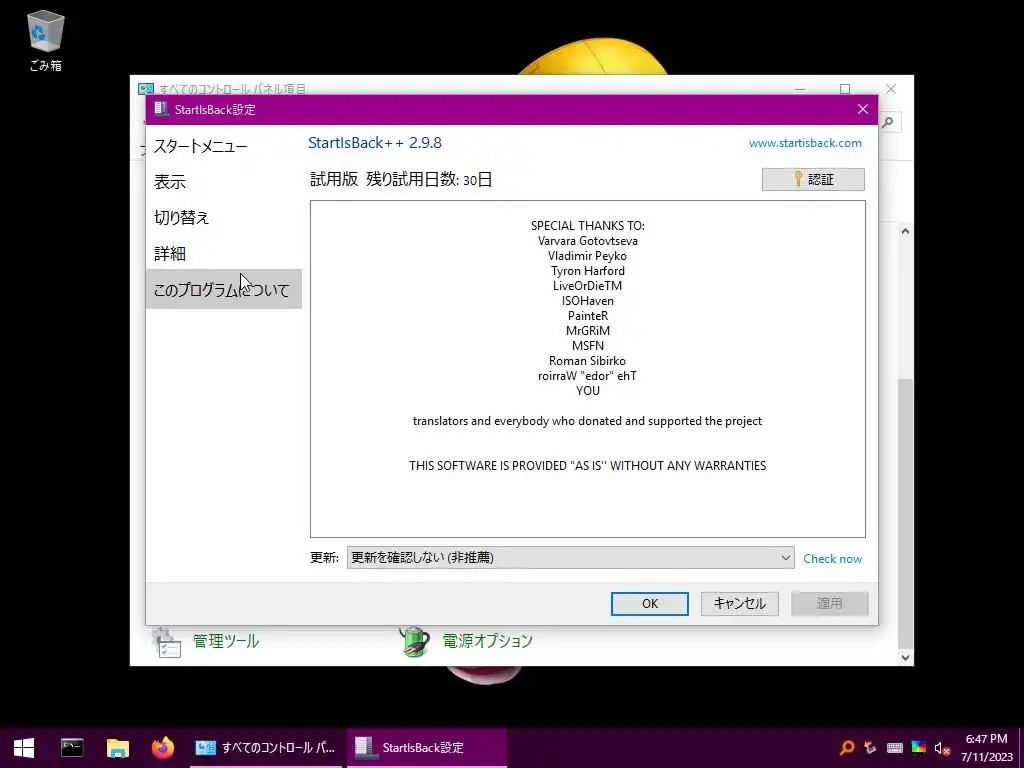
Task: Click the orange magnifier tray icon
Action: pyautogui.click(x=846, y=748)
